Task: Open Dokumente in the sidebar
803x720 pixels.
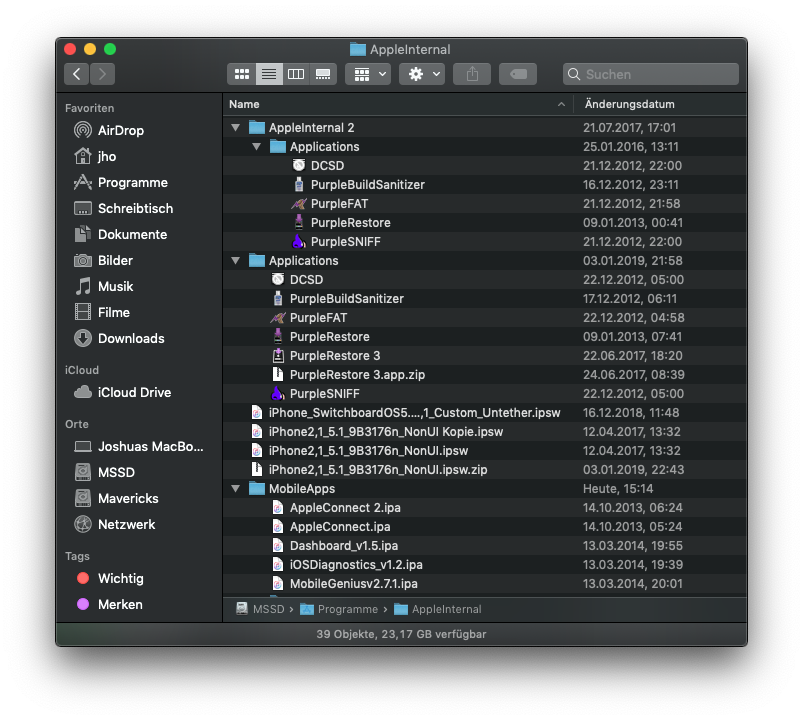Action: tap(121, 235)
